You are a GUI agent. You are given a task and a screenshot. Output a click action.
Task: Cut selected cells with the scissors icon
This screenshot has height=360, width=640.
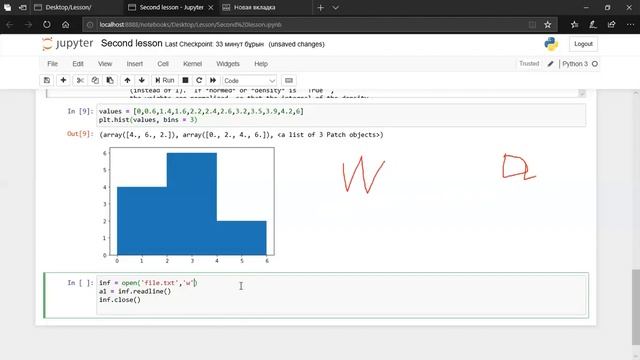(80, 80)
